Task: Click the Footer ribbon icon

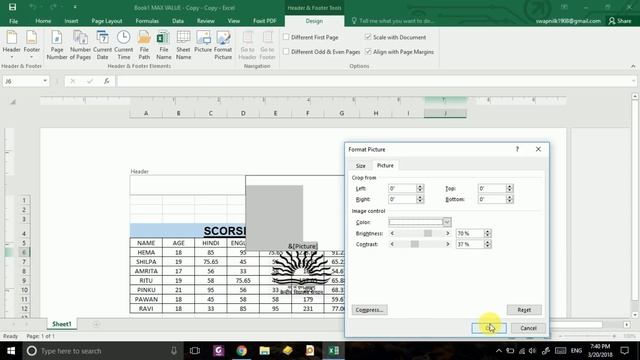Action: tap(31, 38)
